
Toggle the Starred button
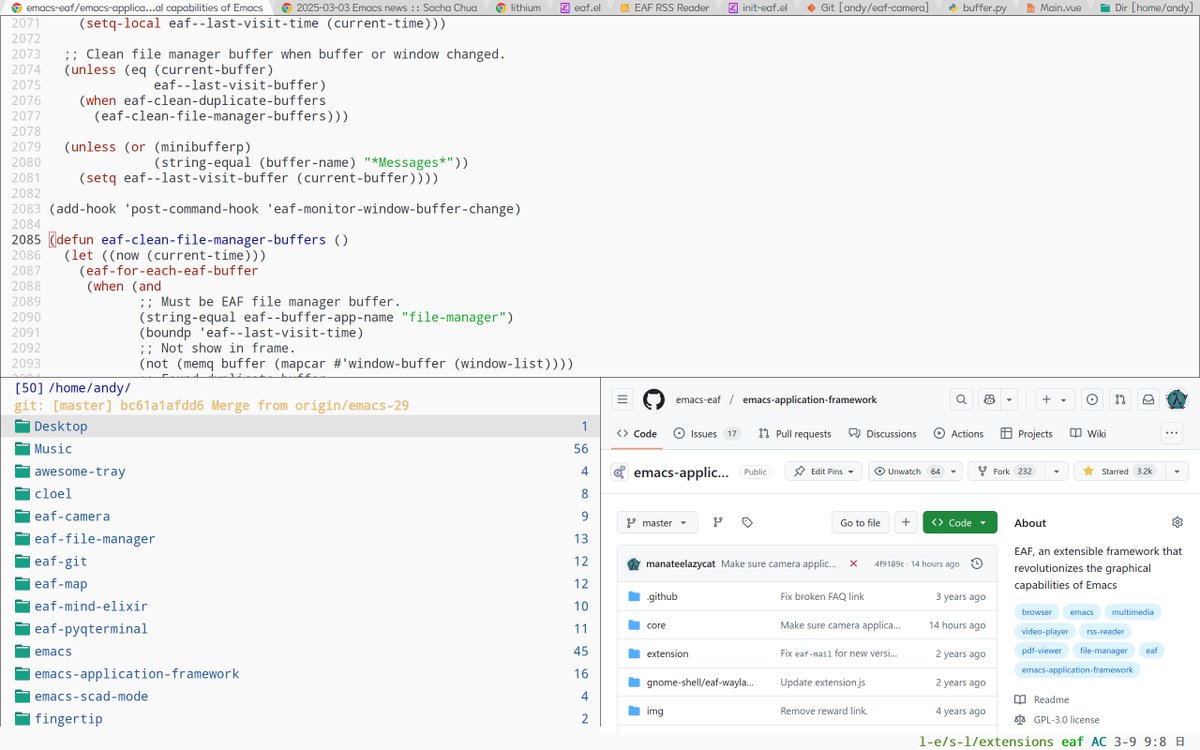(x=1118, y=471)
